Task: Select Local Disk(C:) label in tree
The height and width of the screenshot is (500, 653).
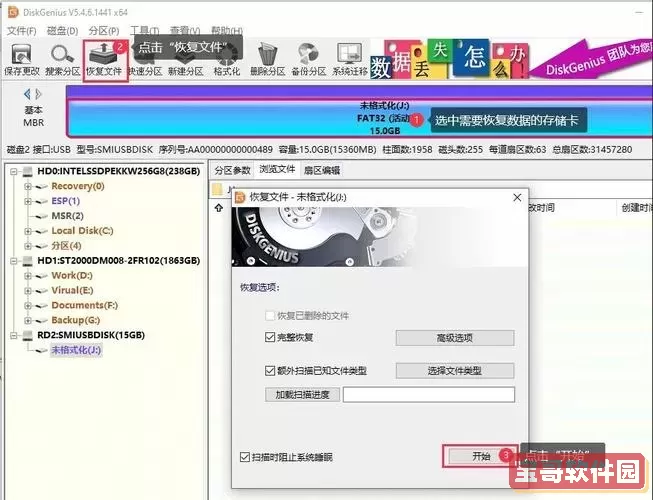Action: click(82, 231)
